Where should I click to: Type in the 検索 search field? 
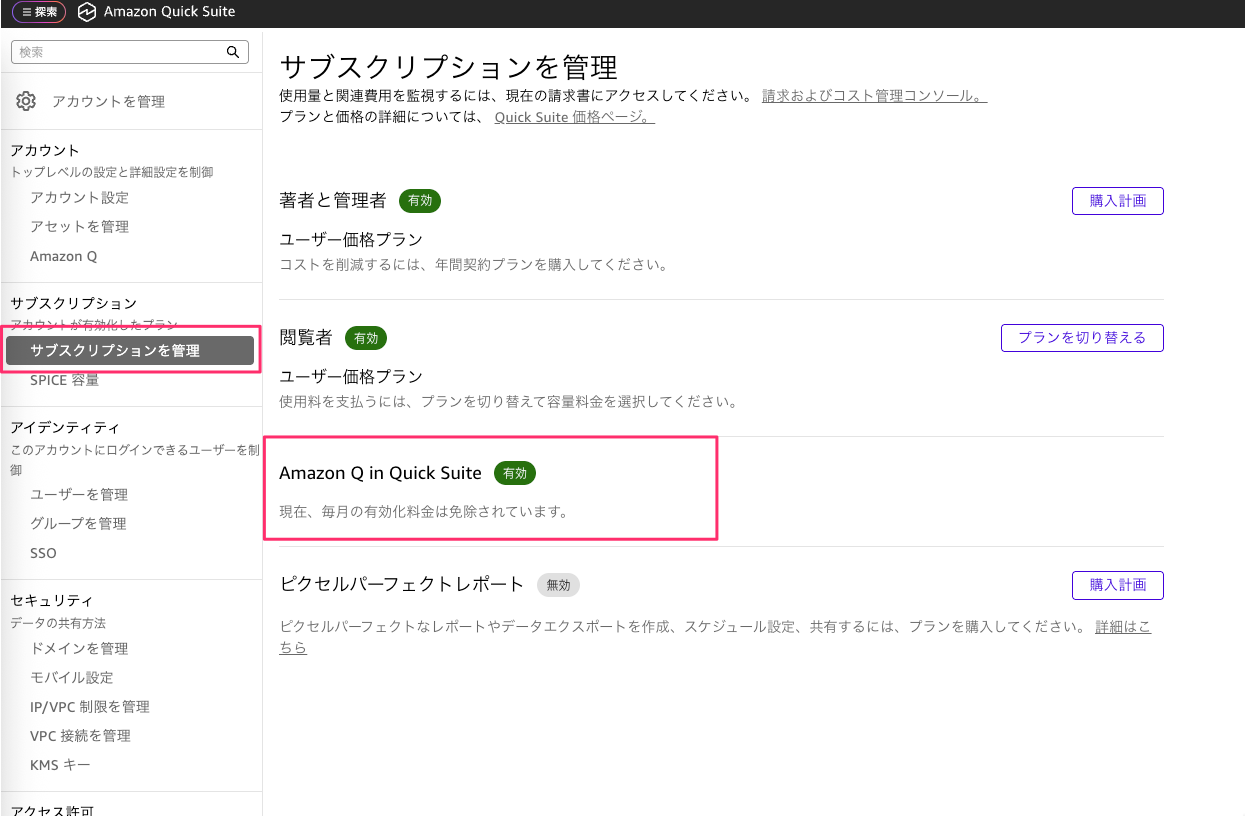click(x=118, y=52)
